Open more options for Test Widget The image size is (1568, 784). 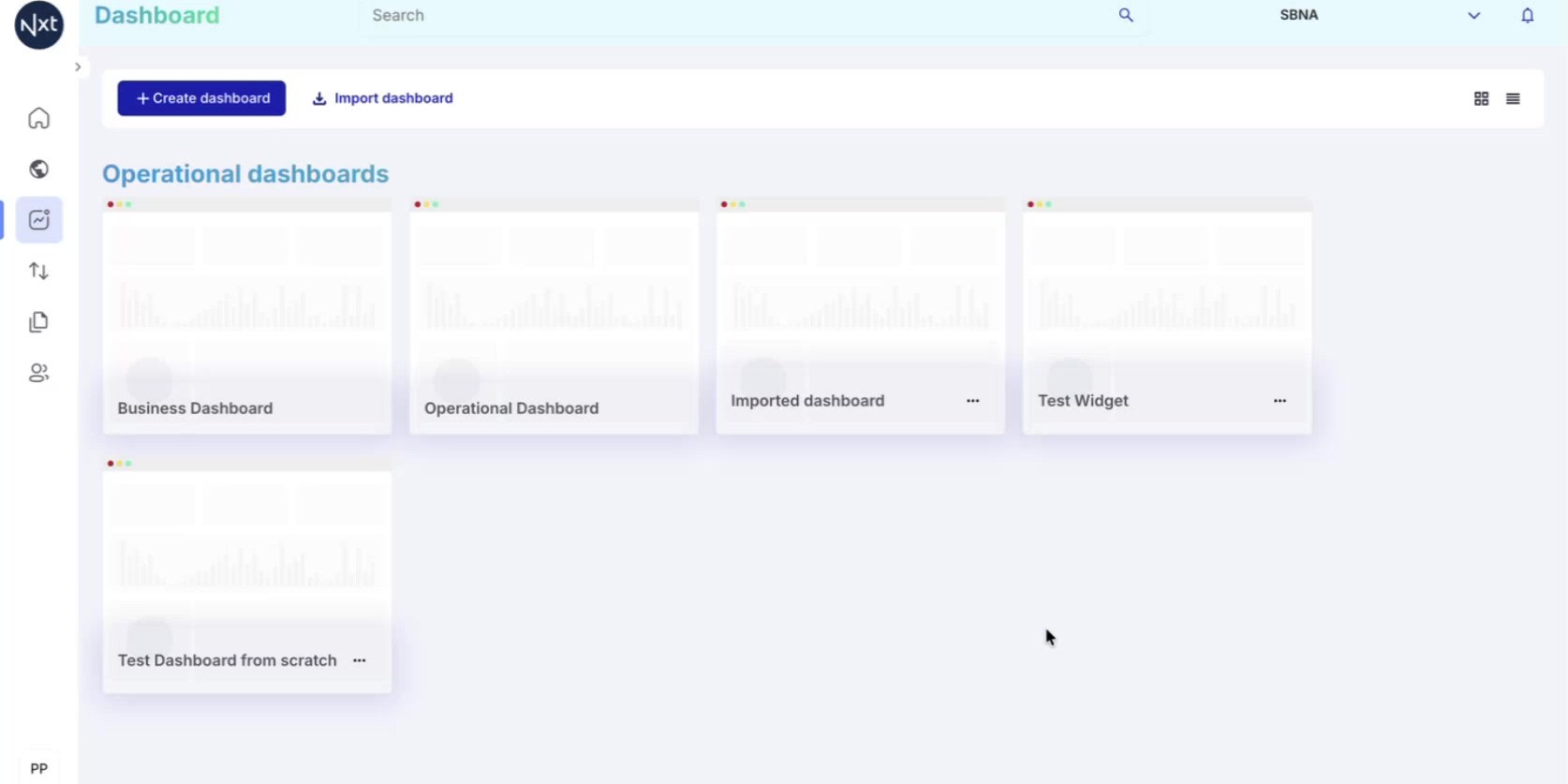pyautogui.click(x=1280, y=401)
